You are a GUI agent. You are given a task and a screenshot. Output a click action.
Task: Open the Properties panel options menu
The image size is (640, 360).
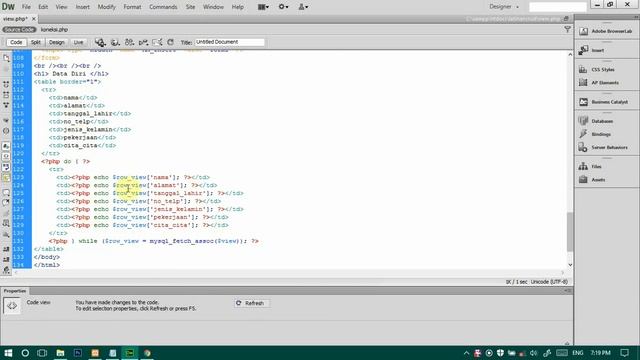pos(567,291)
